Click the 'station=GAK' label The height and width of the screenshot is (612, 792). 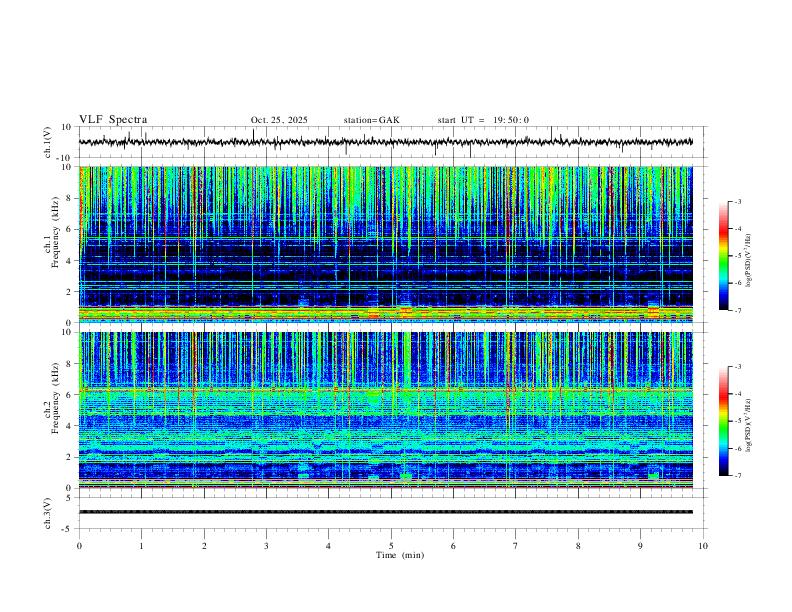point(371,120)
